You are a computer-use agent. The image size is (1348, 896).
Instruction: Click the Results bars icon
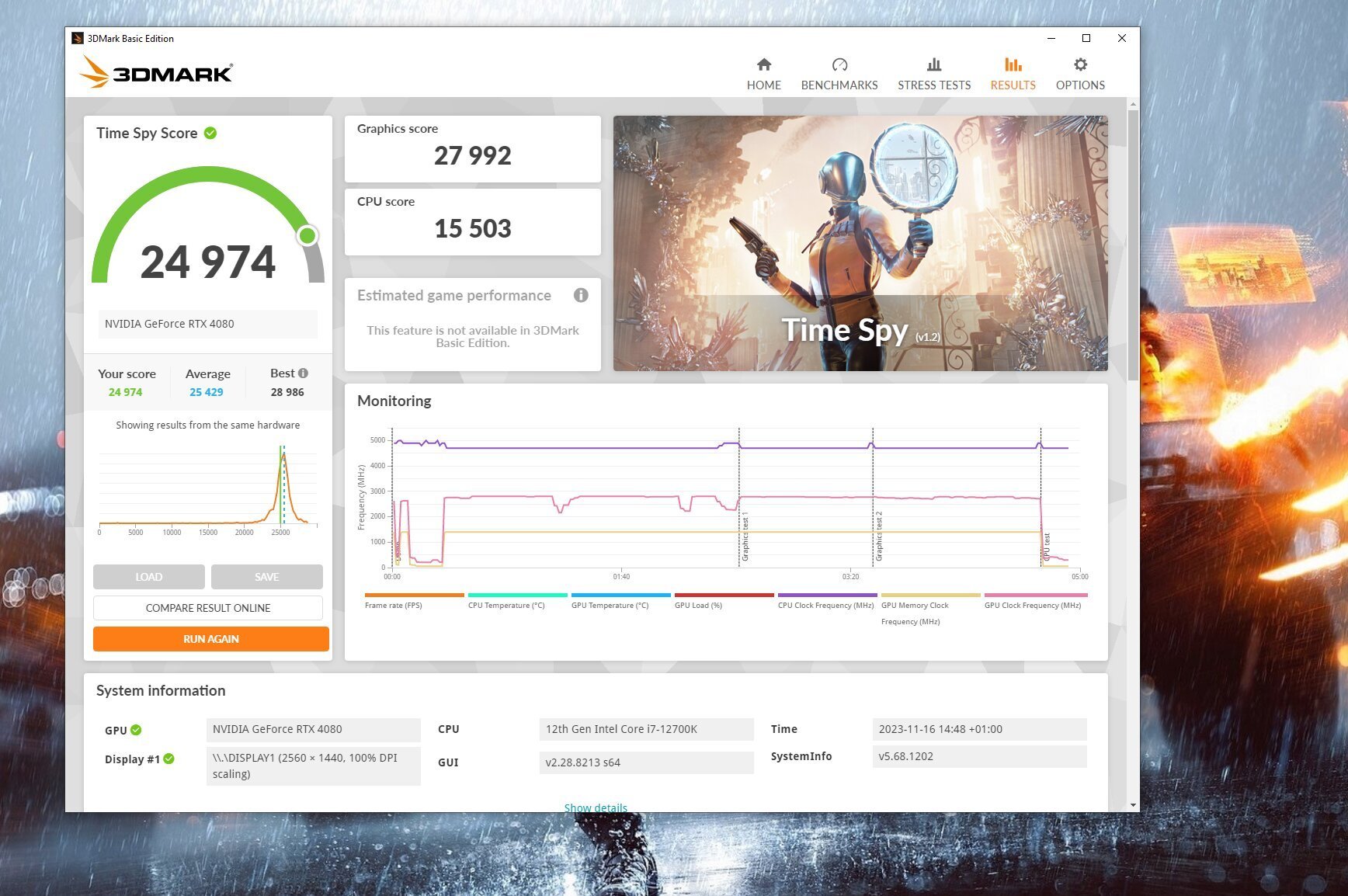[x=1013, y=64]
